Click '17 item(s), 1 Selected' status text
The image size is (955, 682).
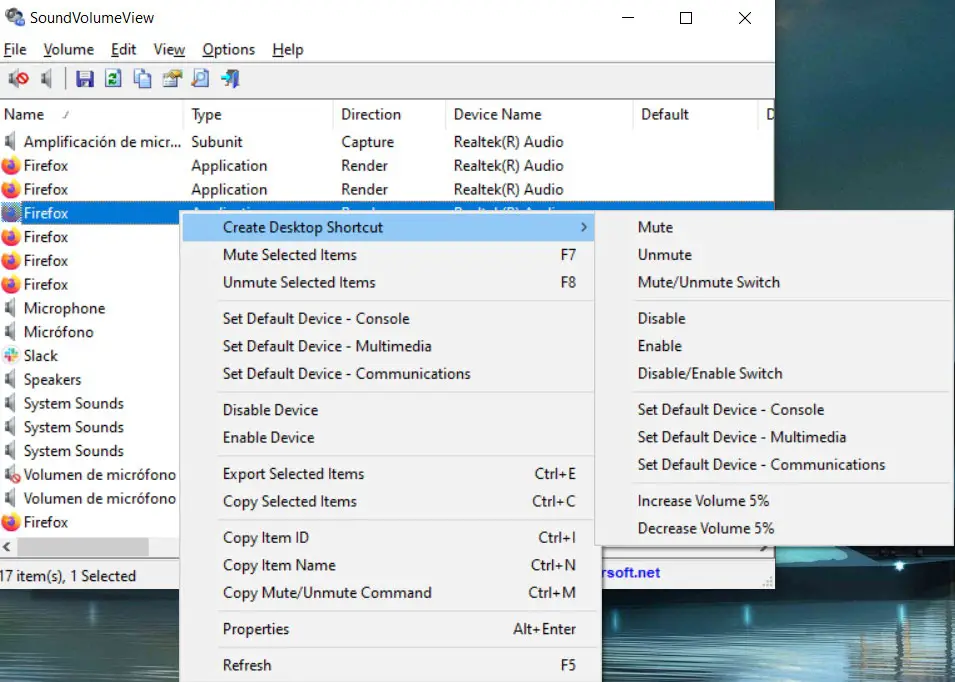click(68, 576)
